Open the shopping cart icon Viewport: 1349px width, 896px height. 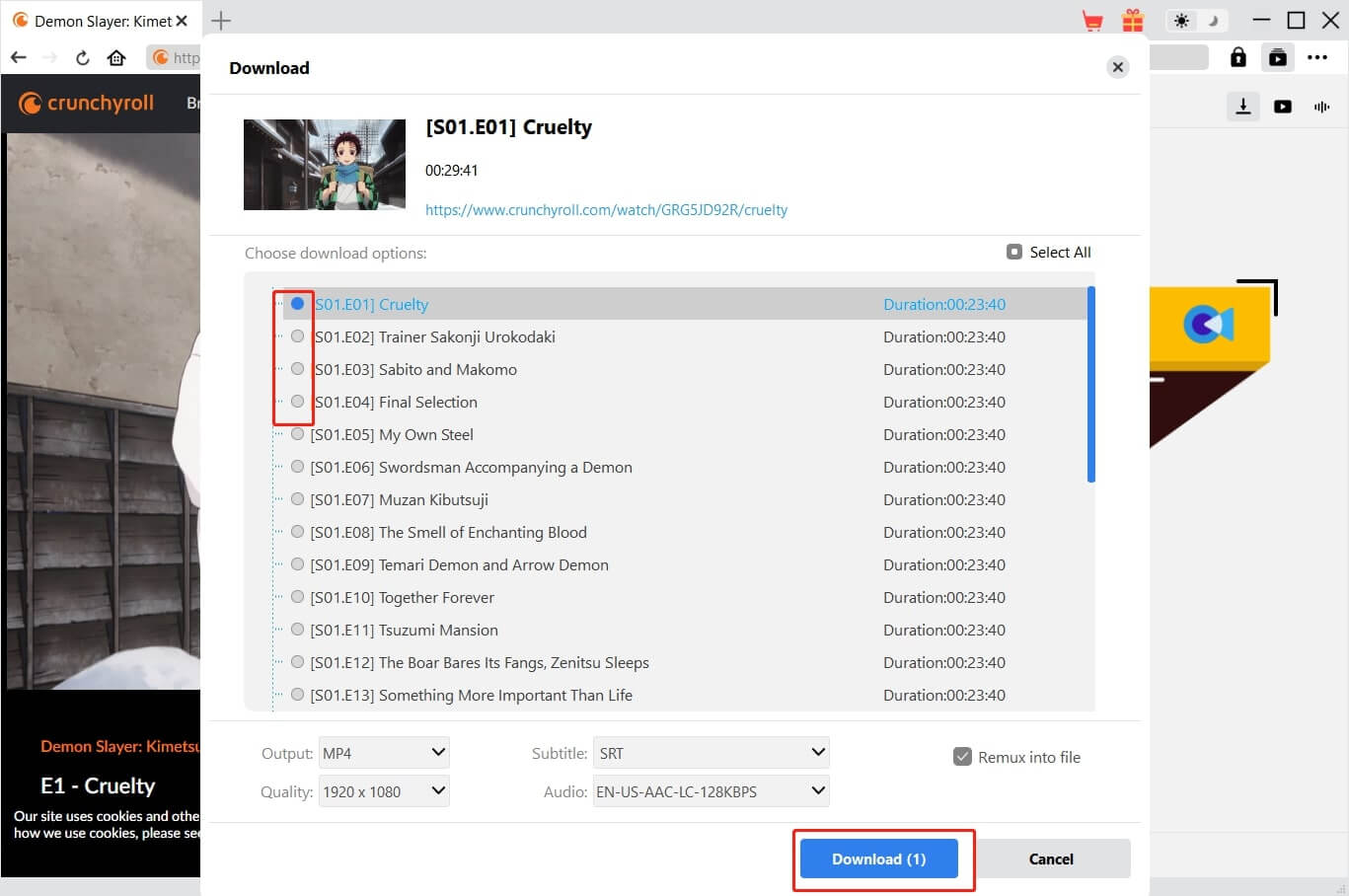[1092, 21]
